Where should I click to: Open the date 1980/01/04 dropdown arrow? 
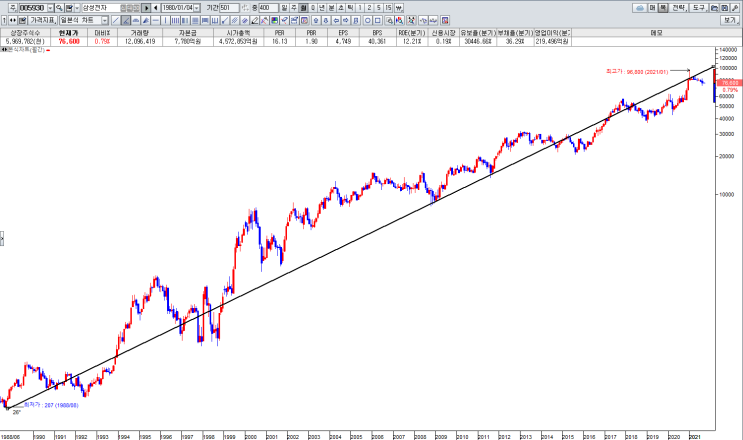197,8
